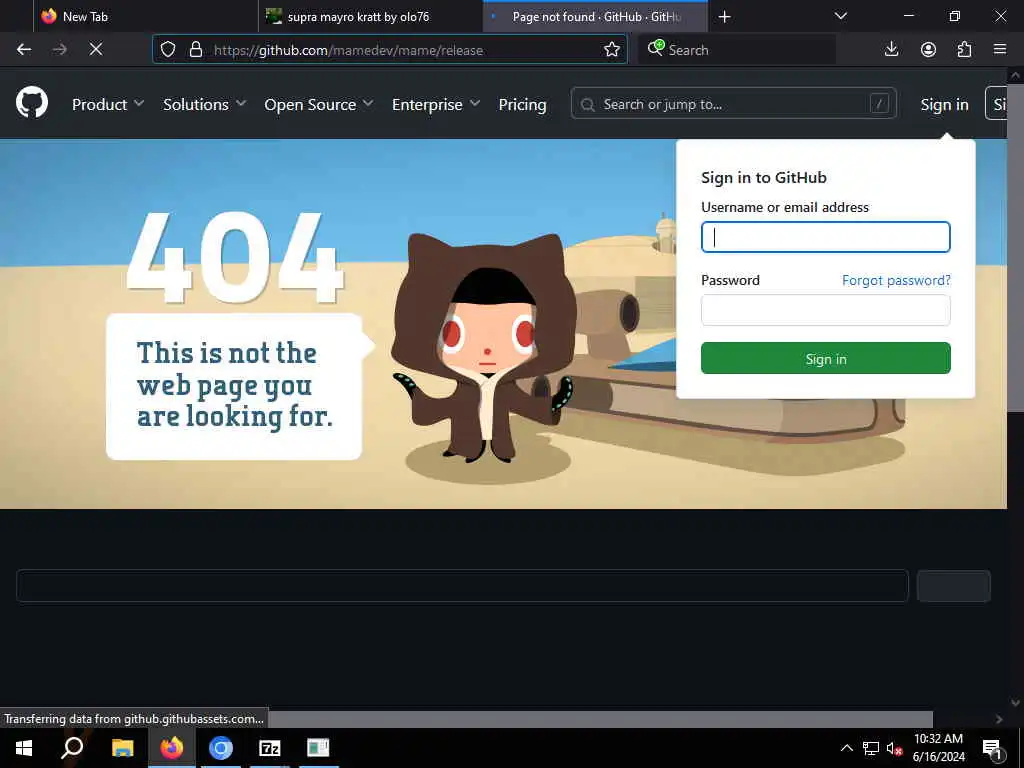Click the shield tracking protection icon
1024x768 pixels.
[168, 50]
